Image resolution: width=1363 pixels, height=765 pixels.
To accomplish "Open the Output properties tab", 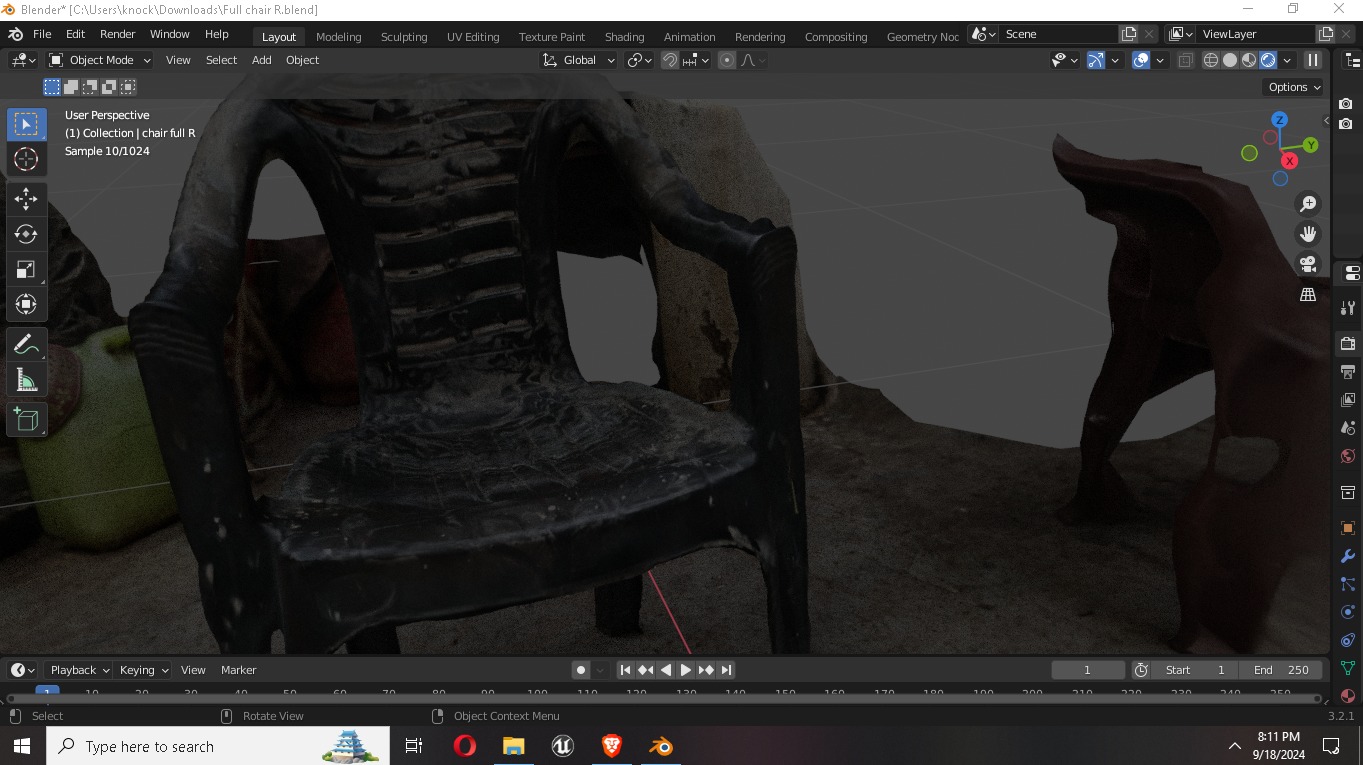I will click(1348, 372).
